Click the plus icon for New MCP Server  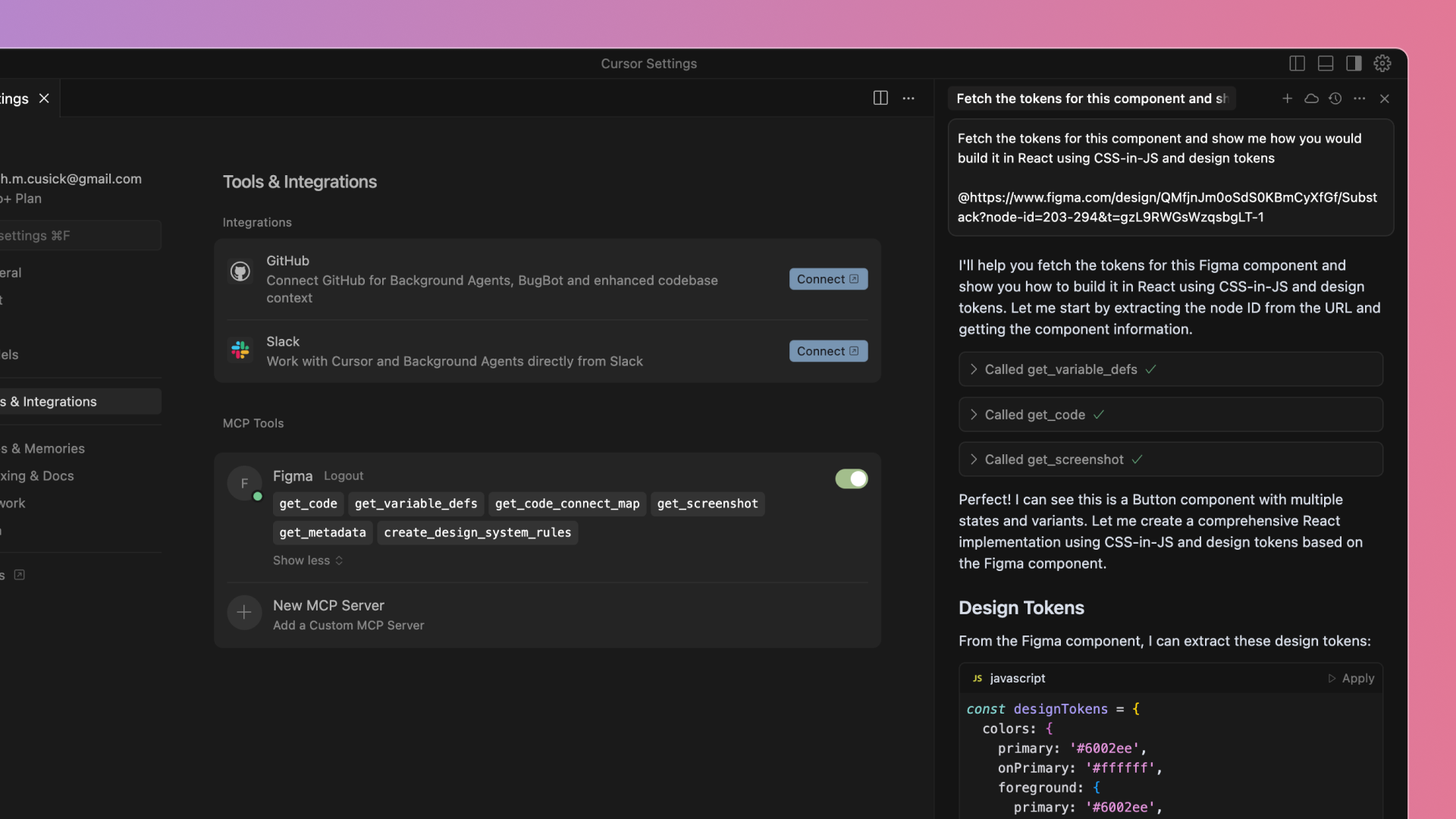244,612
